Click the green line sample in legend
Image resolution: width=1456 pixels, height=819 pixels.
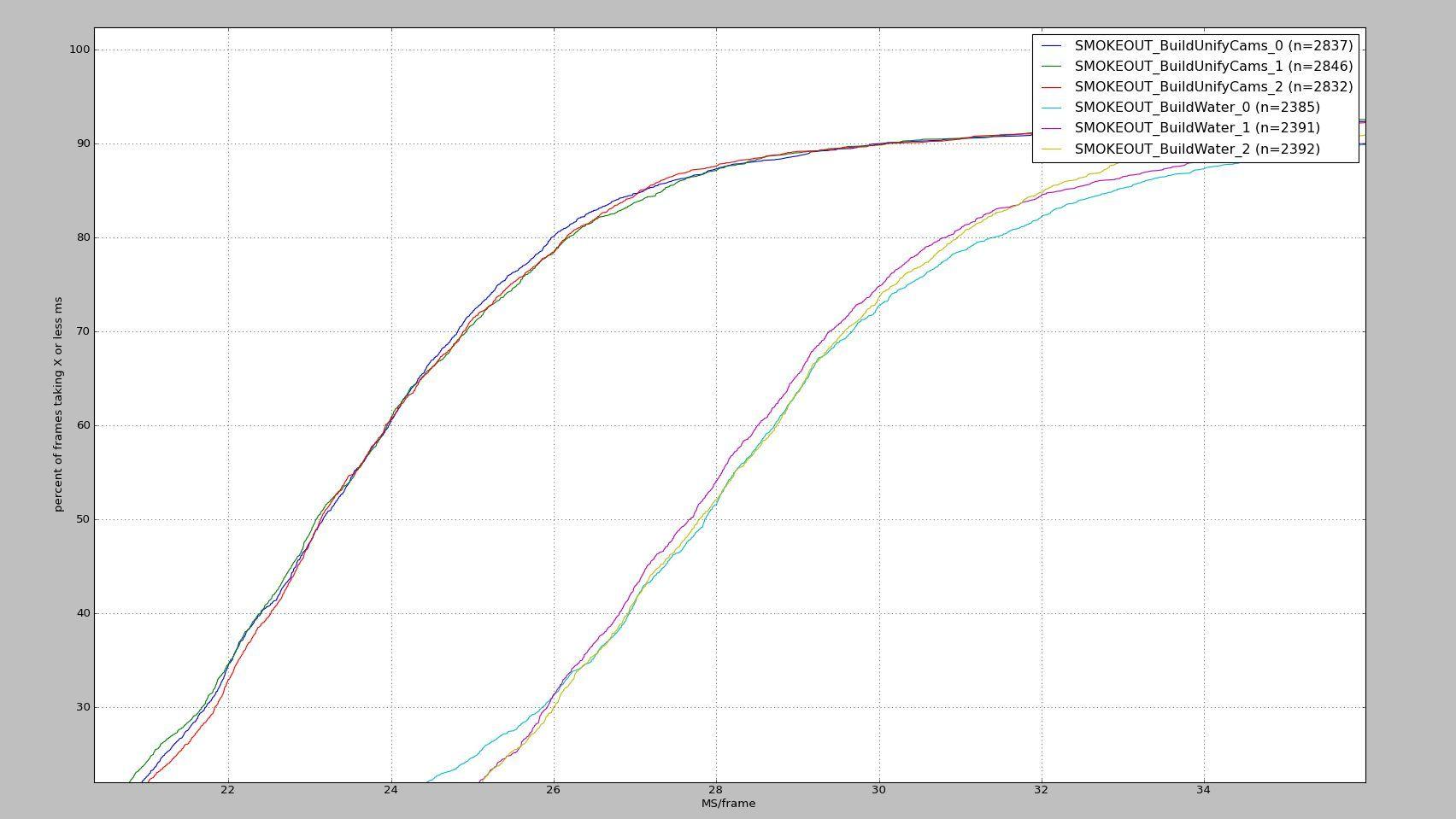1052,66
